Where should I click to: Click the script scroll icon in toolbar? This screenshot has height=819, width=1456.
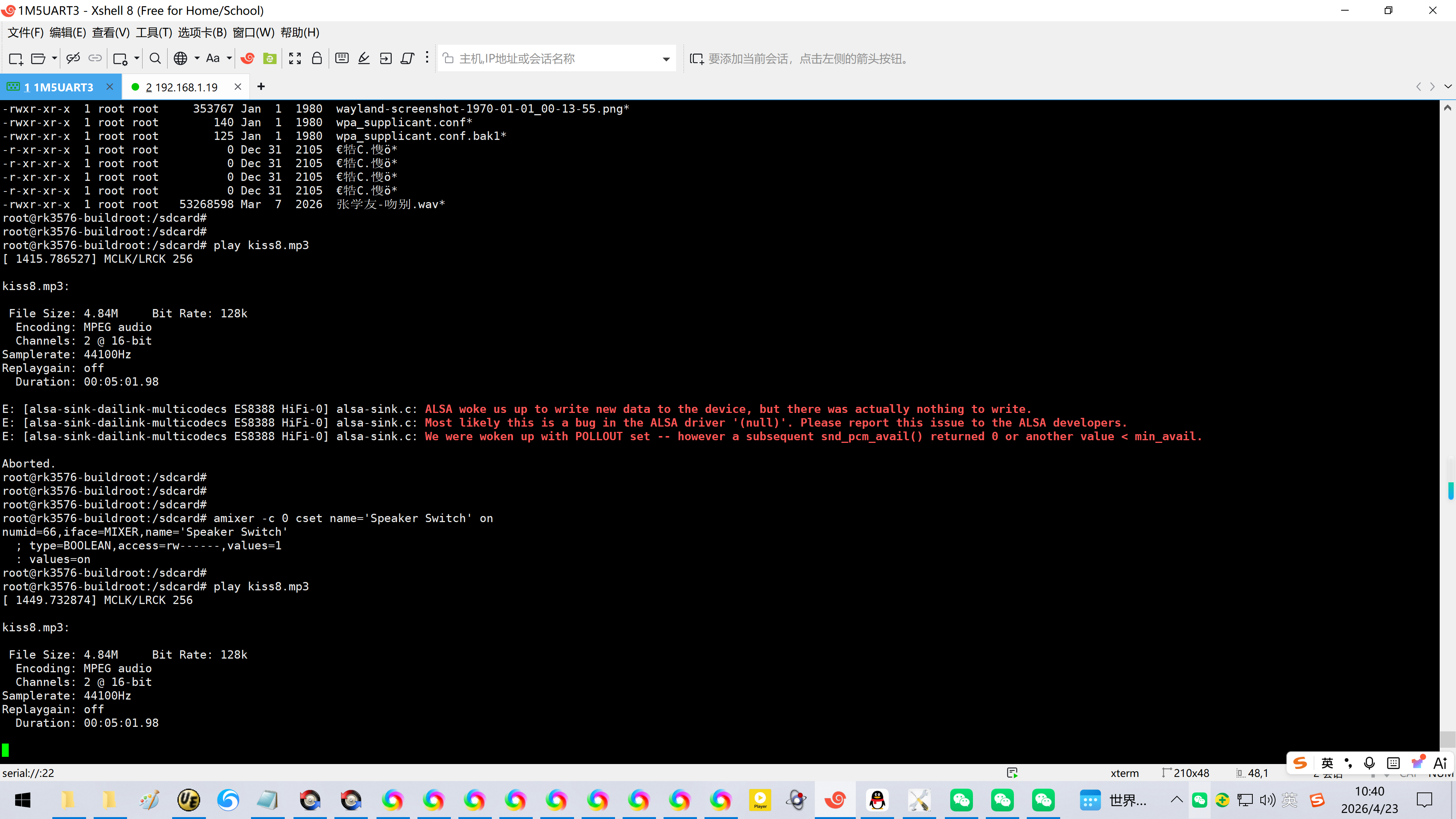click(408, 58)
